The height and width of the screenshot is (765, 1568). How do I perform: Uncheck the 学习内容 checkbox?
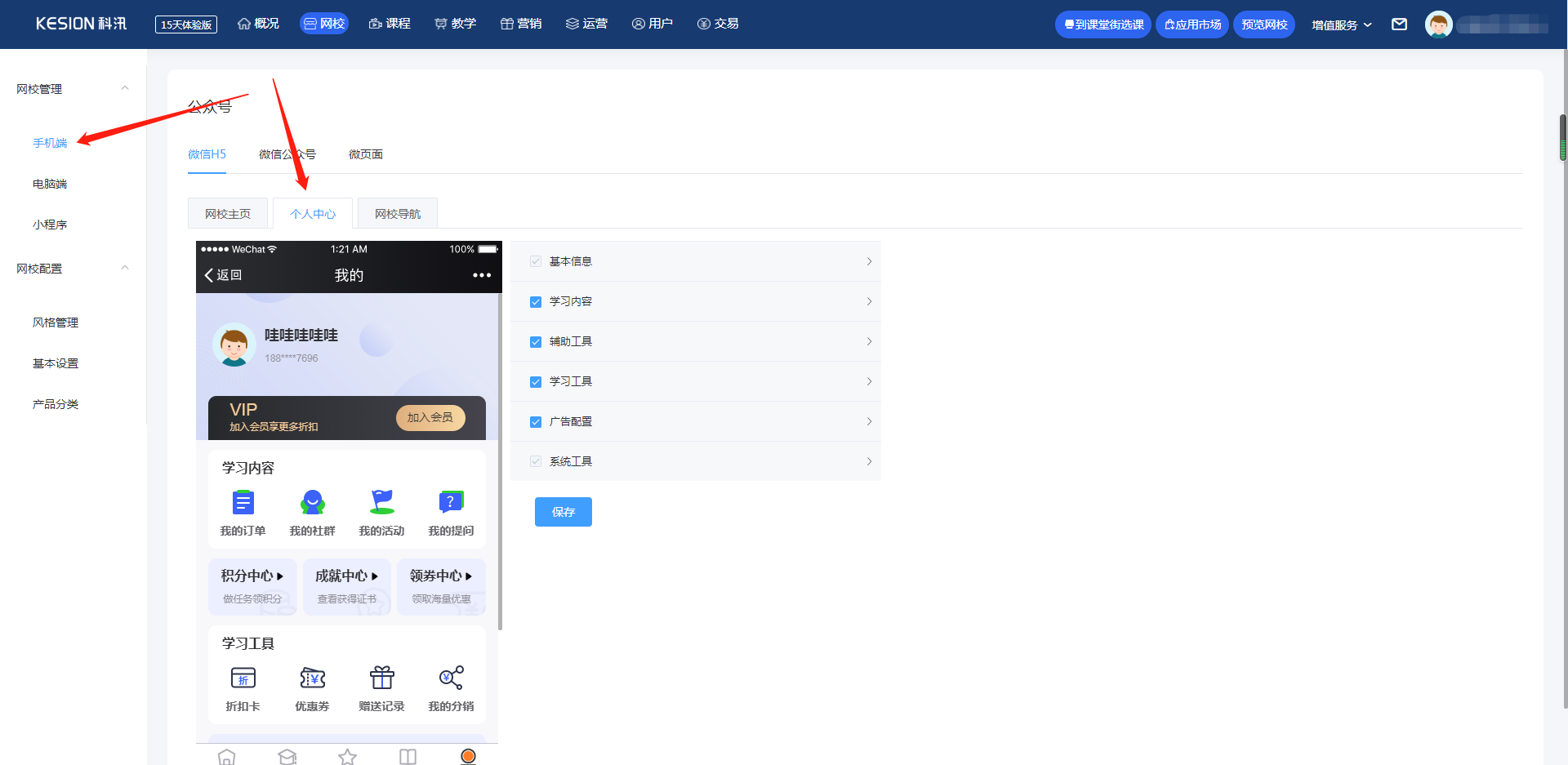[x=536, y=302]
